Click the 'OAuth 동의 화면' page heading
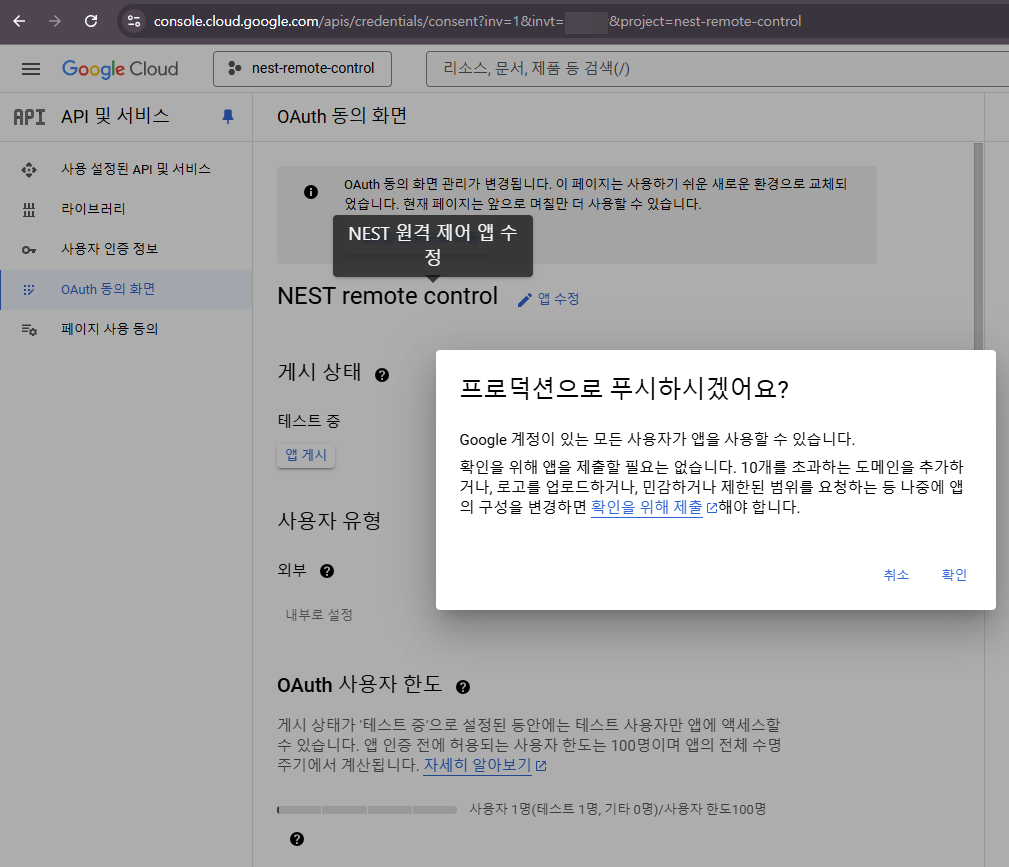1009x867 pixels. 342,117
